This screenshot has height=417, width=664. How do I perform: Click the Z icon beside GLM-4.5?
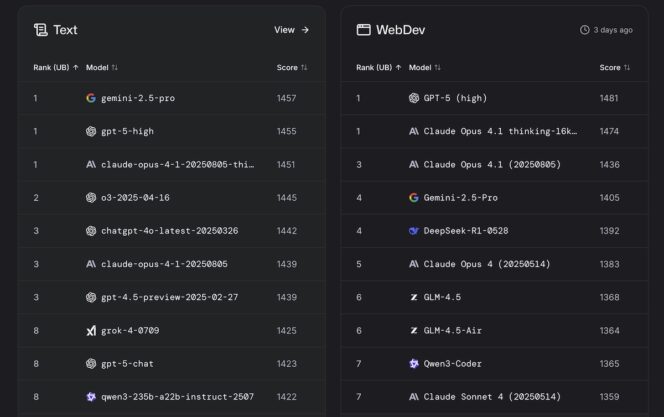(414, 297)
